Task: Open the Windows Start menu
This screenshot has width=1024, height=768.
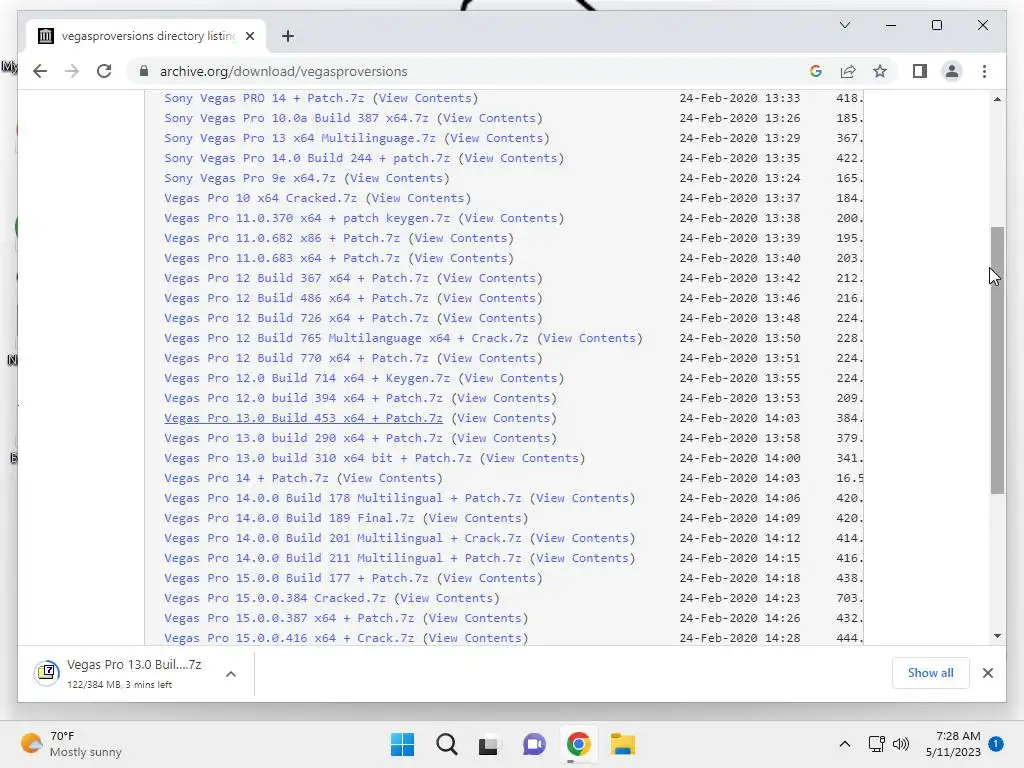Action: (x=402, y=744)
